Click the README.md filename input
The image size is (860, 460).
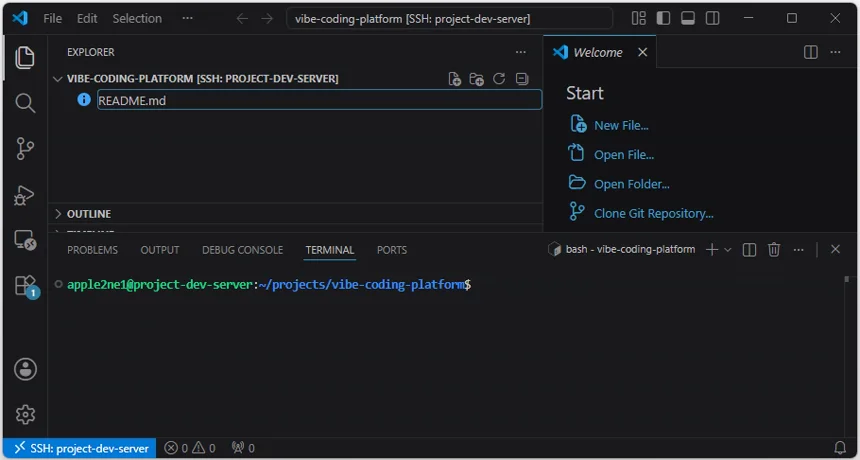[319, 100]
